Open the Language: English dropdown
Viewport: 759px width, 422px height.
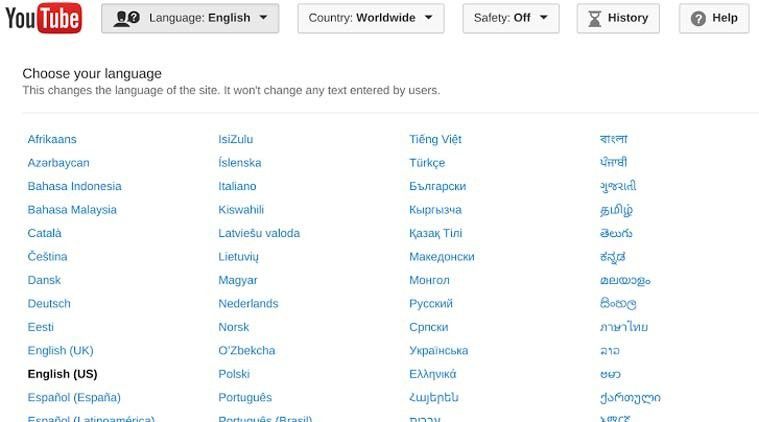click(190, 18)
